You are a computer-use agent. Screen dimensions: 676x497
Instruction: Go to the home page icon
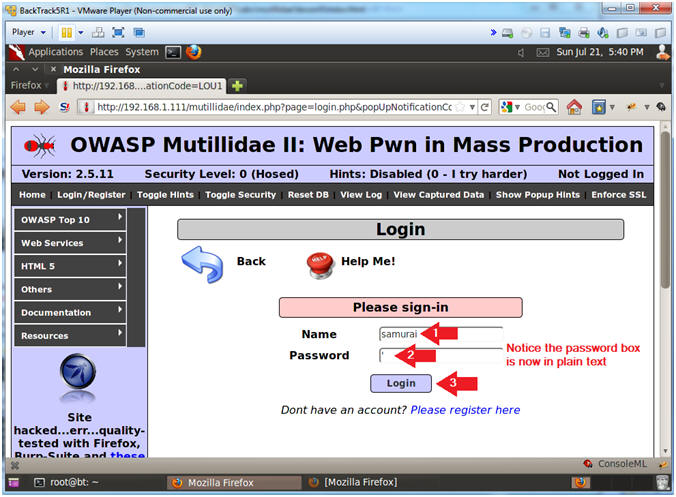574,106
